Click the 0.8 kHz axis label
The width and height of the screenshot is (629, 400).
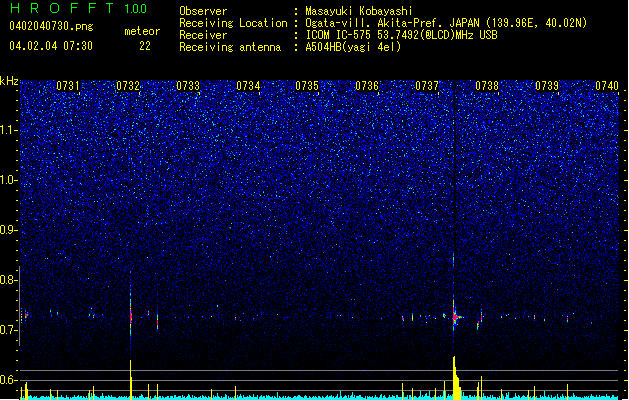[9, 280]
